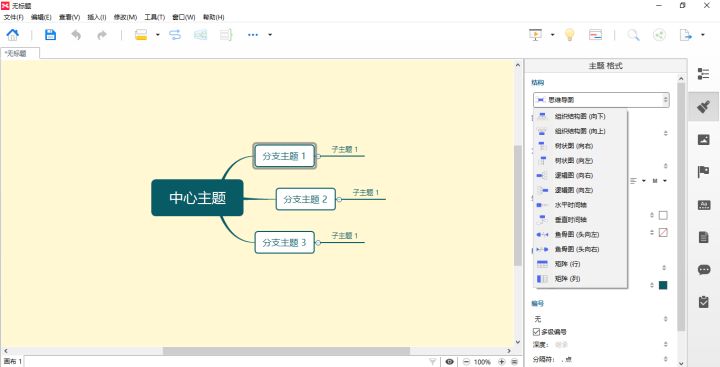720x367 pixels.
Task: Open the three-dots more tools icon
Action: pos(253,35)
